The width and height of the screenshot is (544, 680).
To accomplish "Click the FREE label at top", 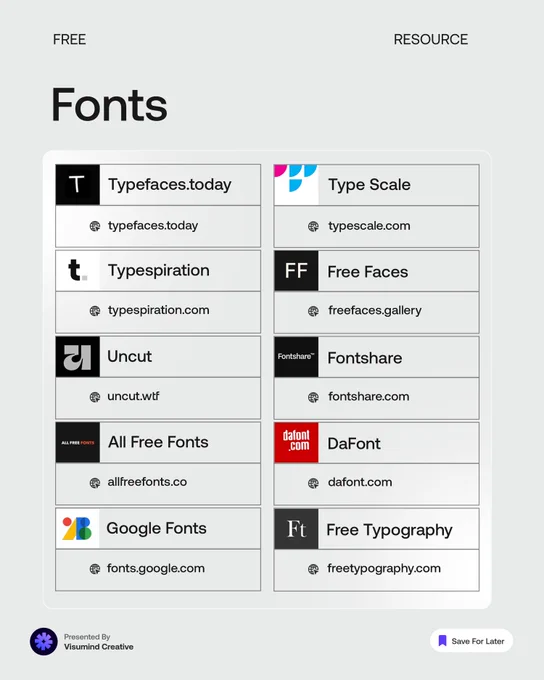I will tap(69, 39).
